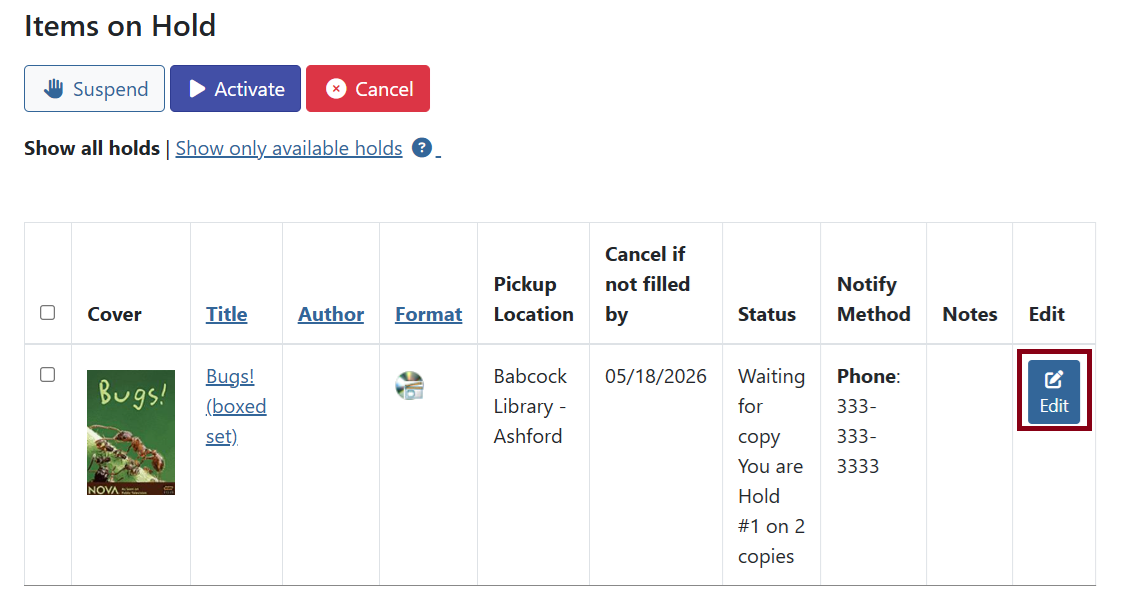Click the Waiting for copy status text
The width and height of the screenshot is (1122, 603).
point(771,406)
